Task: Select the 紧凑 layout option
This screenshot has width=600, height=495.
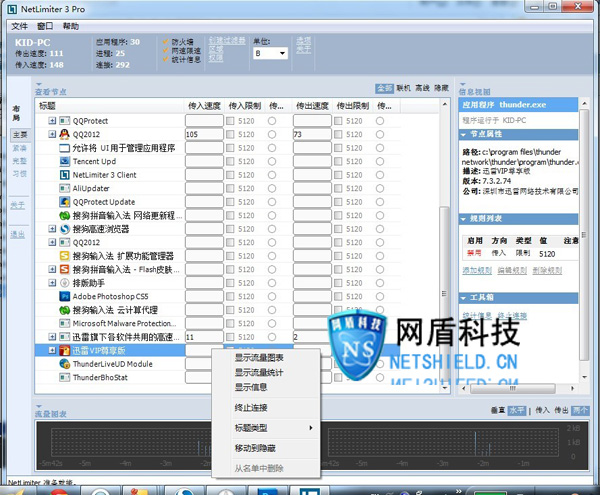Action: tap(20, 148)
